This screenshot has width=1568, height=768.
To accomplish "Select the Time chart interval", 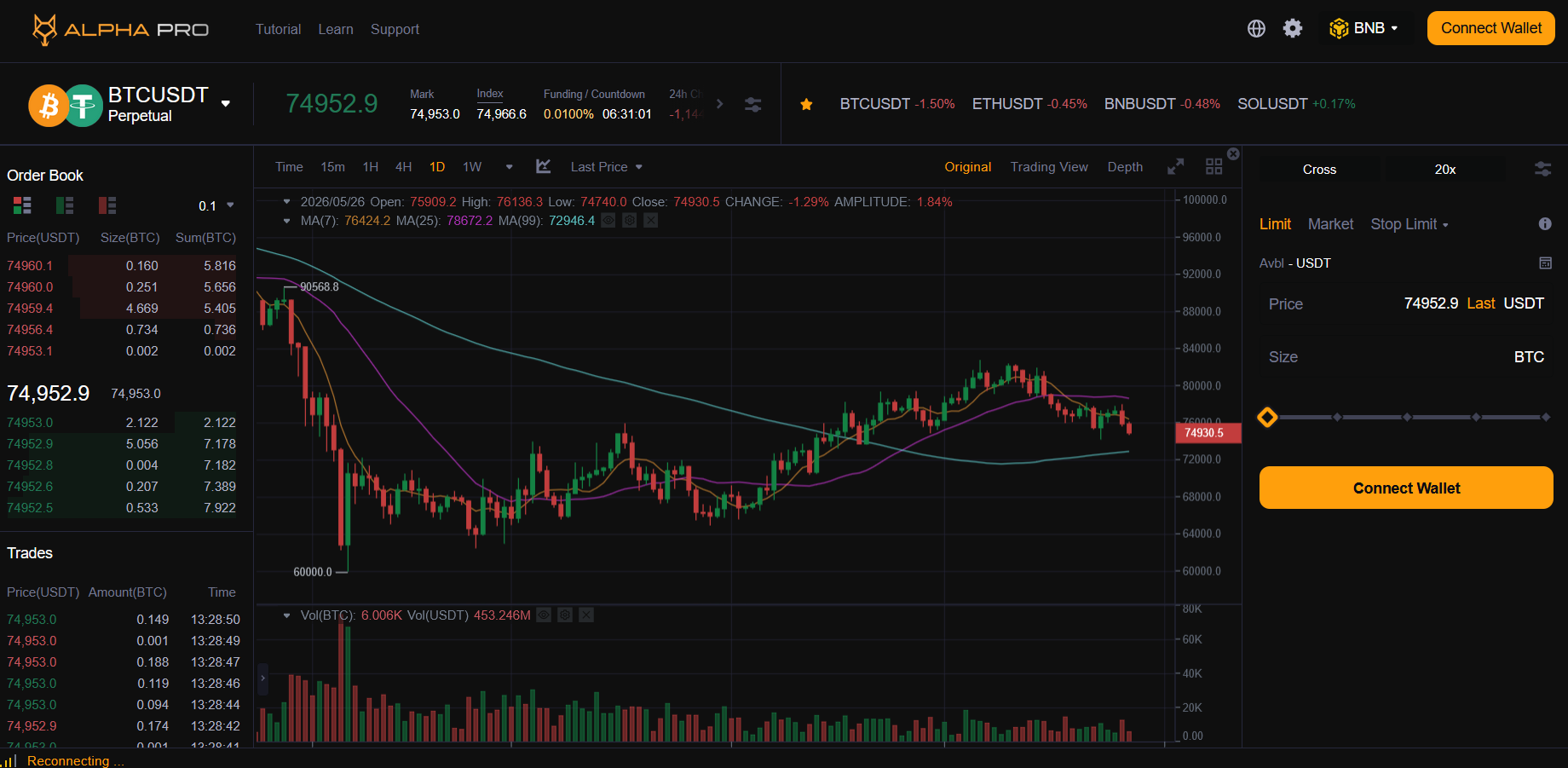I will point(289,167).
